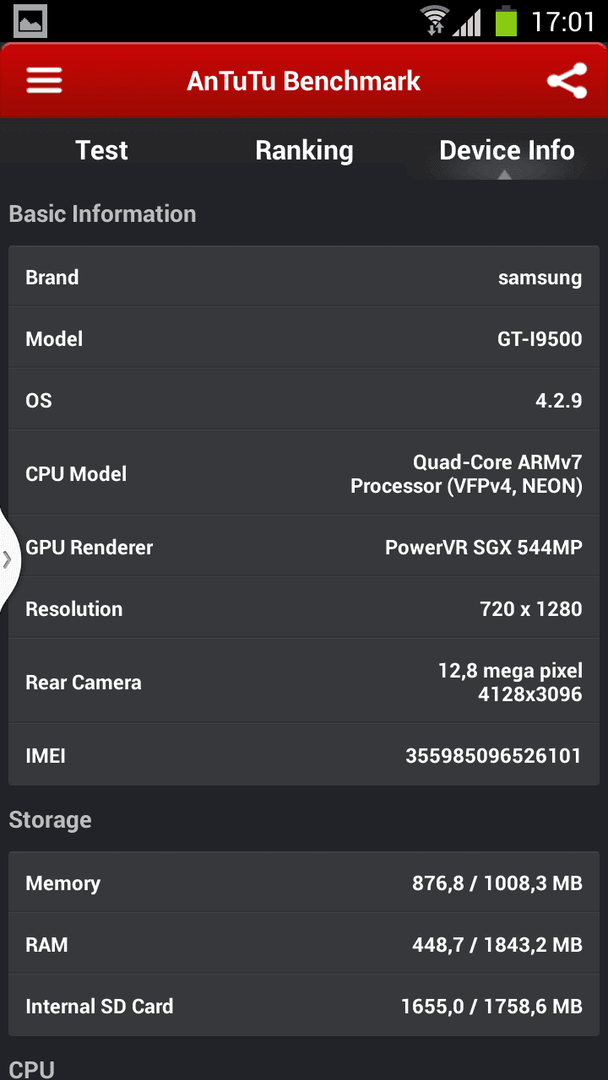Tap the CPU Model row

304,472
